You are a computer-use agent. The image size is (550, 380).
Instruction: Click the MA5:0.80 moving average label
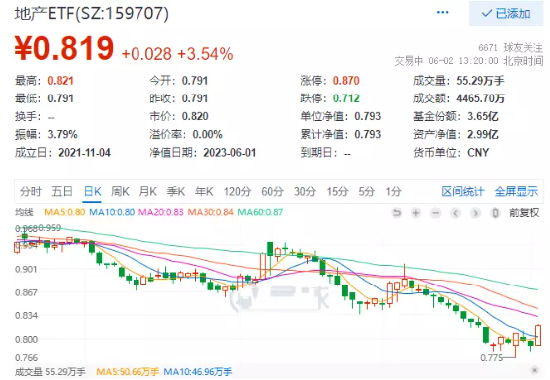[65, 212]
